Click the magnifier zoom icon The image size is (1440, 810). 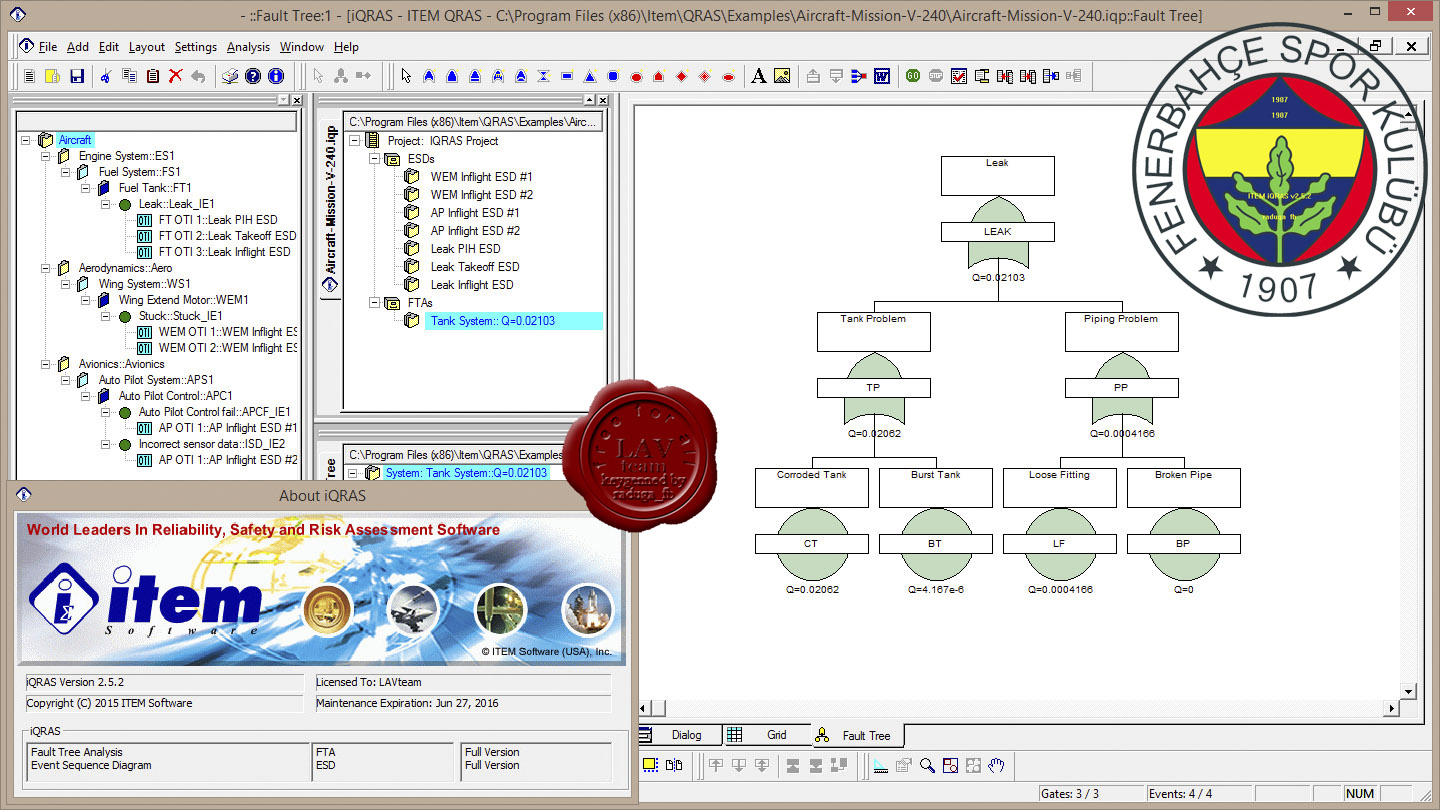[927, 766]
